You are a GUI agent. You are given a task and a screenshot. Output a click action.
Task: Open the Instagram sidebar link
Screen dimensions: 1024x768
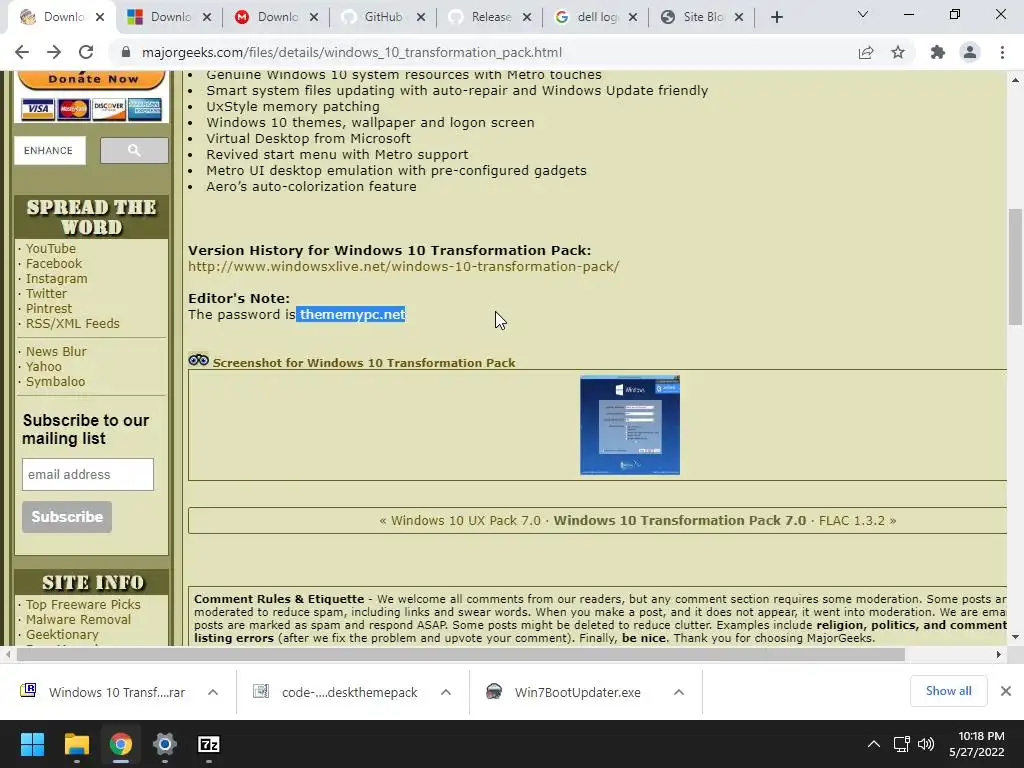pyautogui.click(x=56, y=279)
